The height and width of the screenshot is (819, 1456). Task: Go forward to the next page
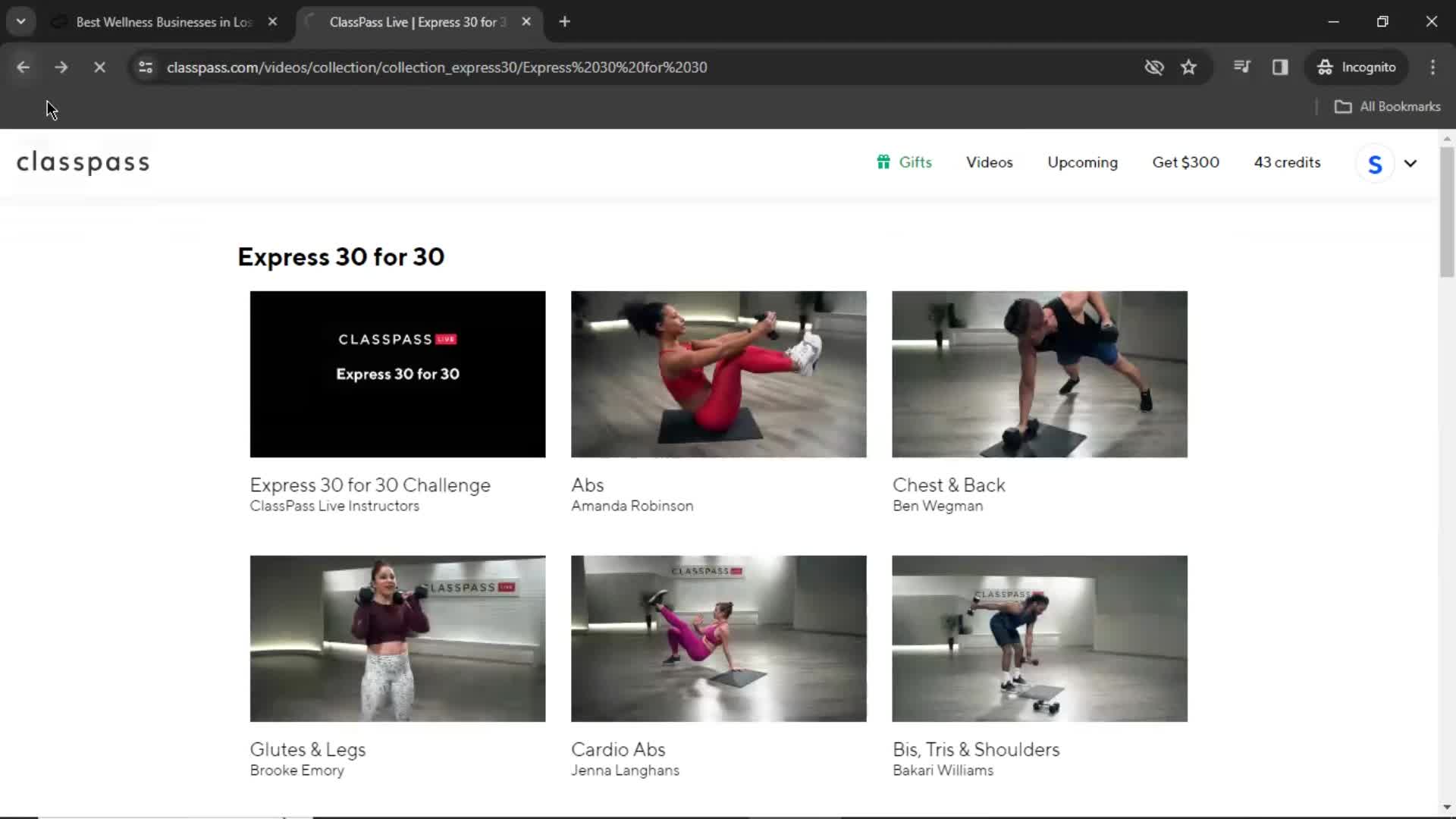tap(61, 67)
